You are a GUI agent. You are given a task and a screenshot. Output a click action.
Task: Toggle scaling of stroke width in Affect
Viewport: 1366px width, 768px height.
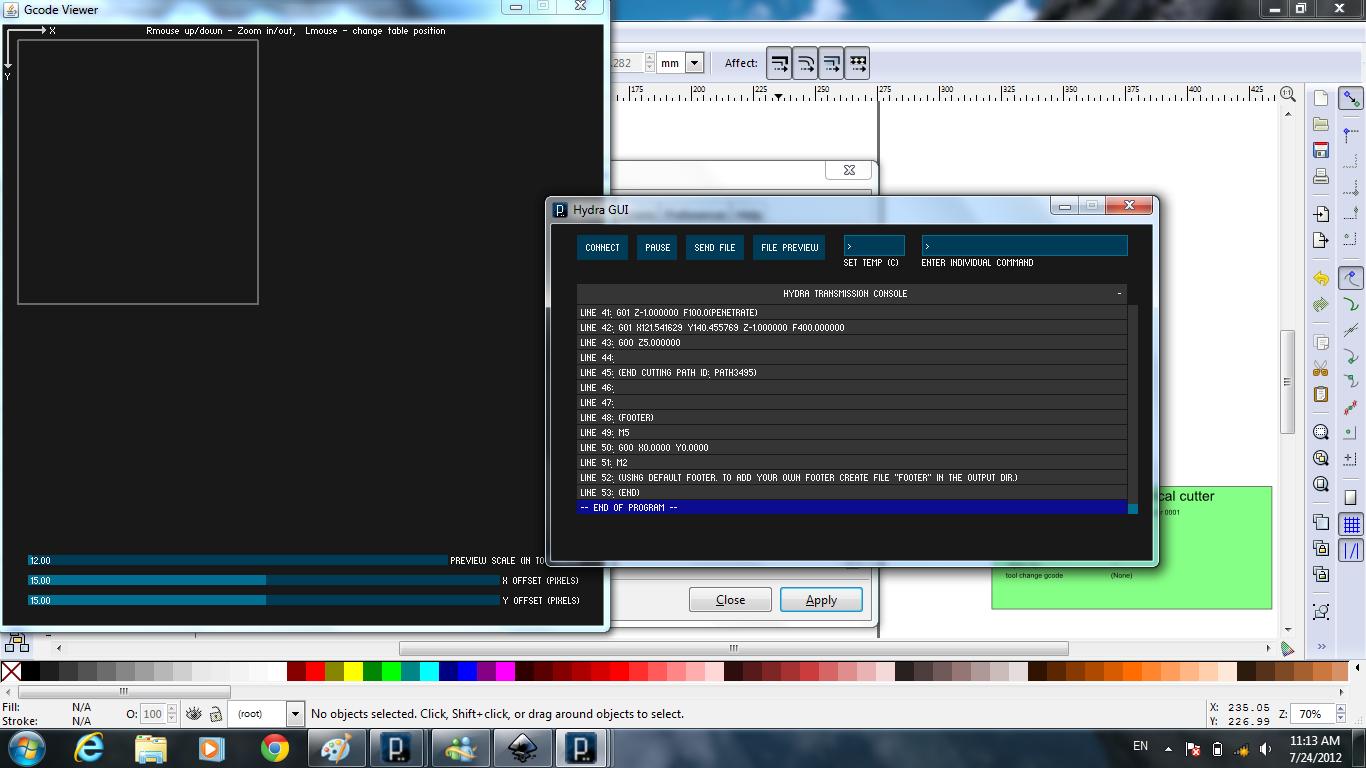779,63
